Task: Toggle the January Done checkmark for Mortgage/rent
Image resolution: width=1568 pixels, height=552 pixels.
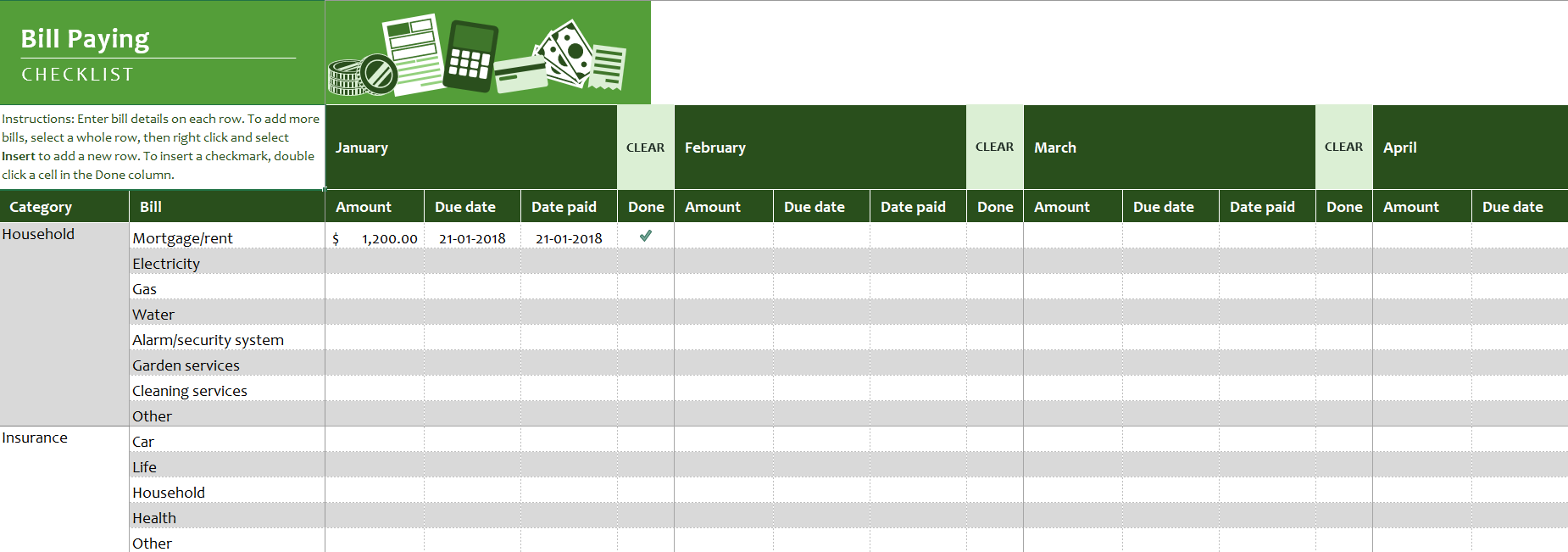Action: (646, 237)
